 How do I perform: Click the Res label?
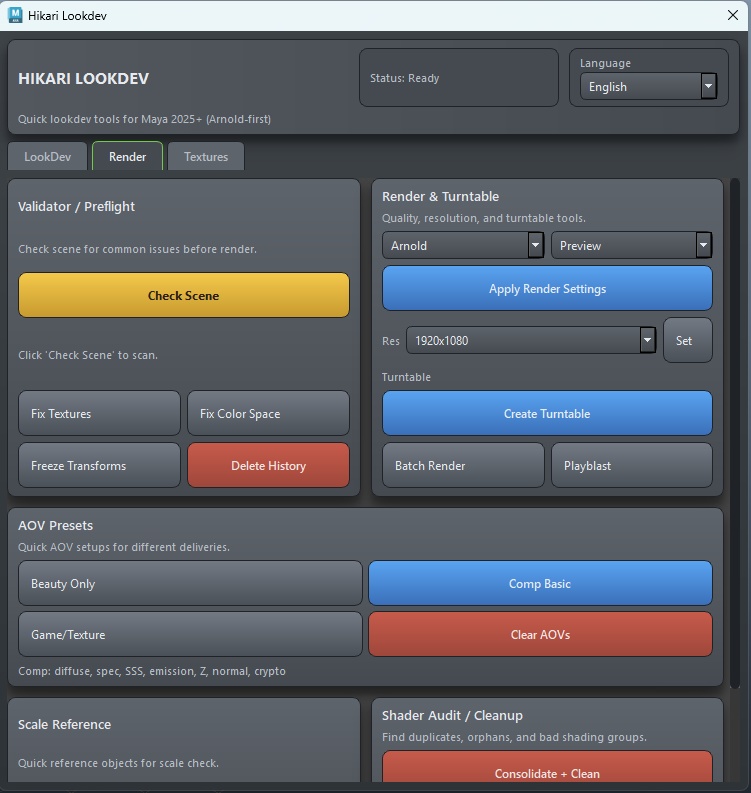coord(390,341)
